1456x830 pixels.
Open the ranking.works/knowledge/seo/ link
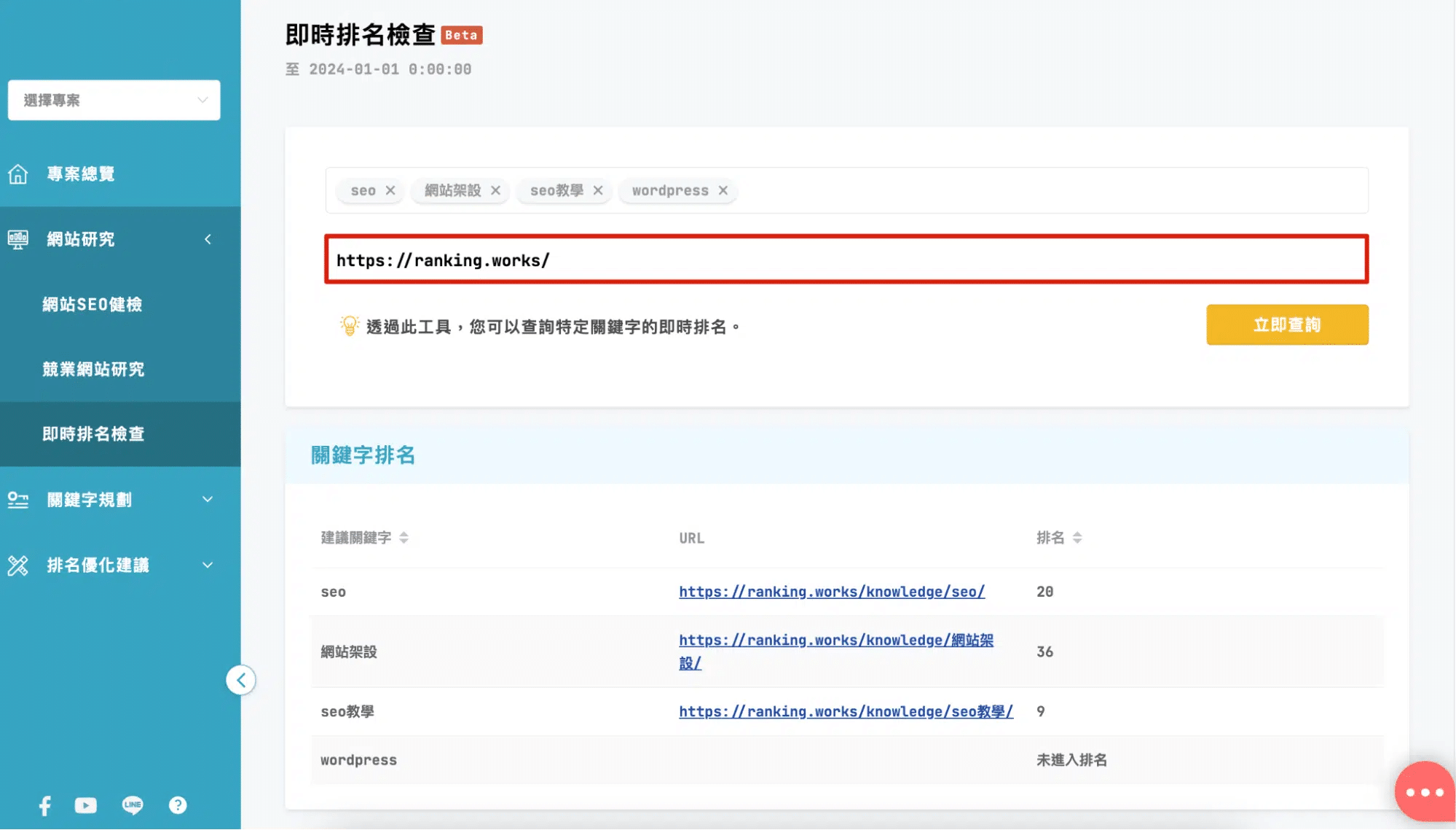[832, 592]
